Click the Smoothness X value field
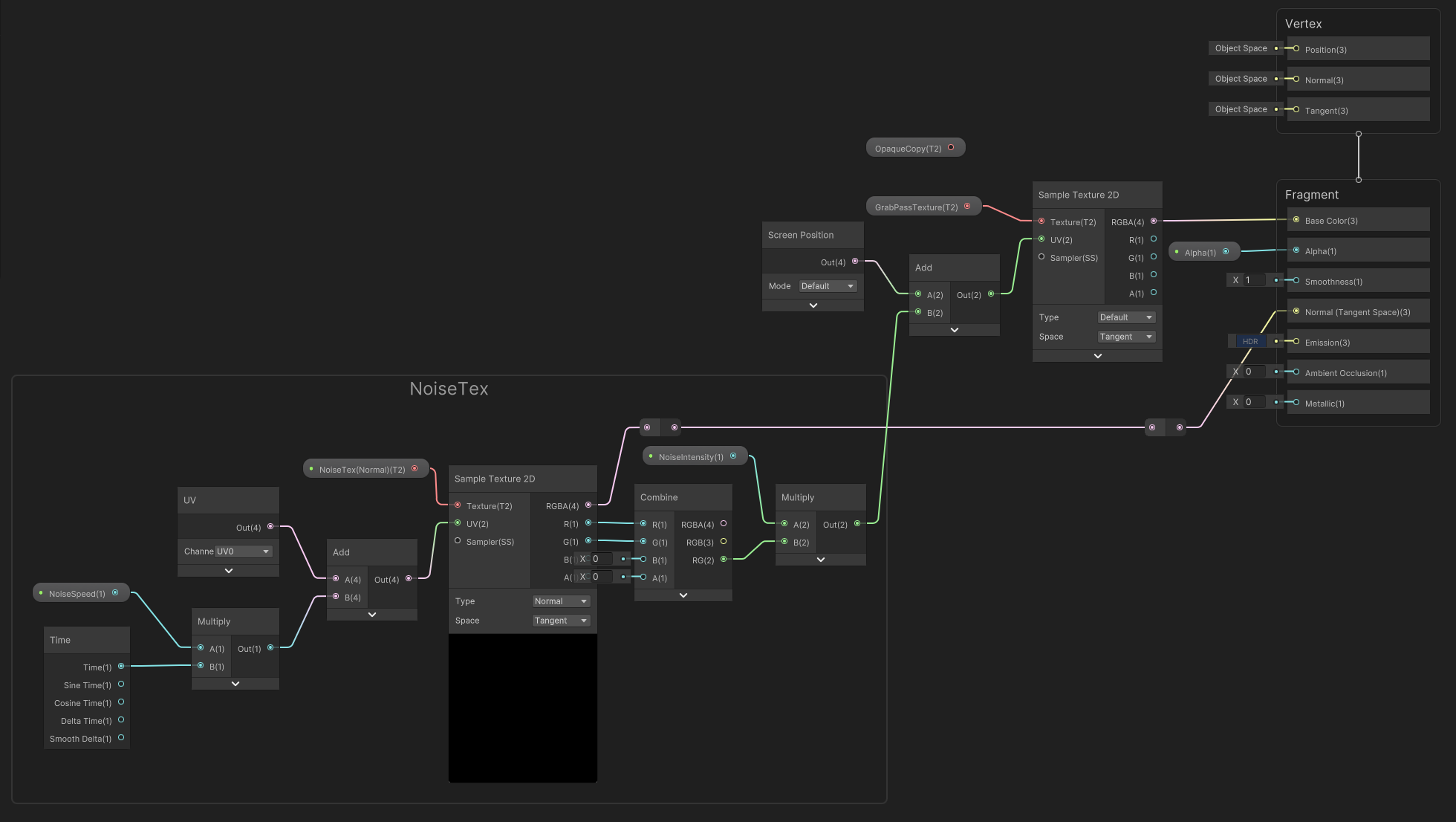Screen dimensions: 1456x822 click(1254, 280)
